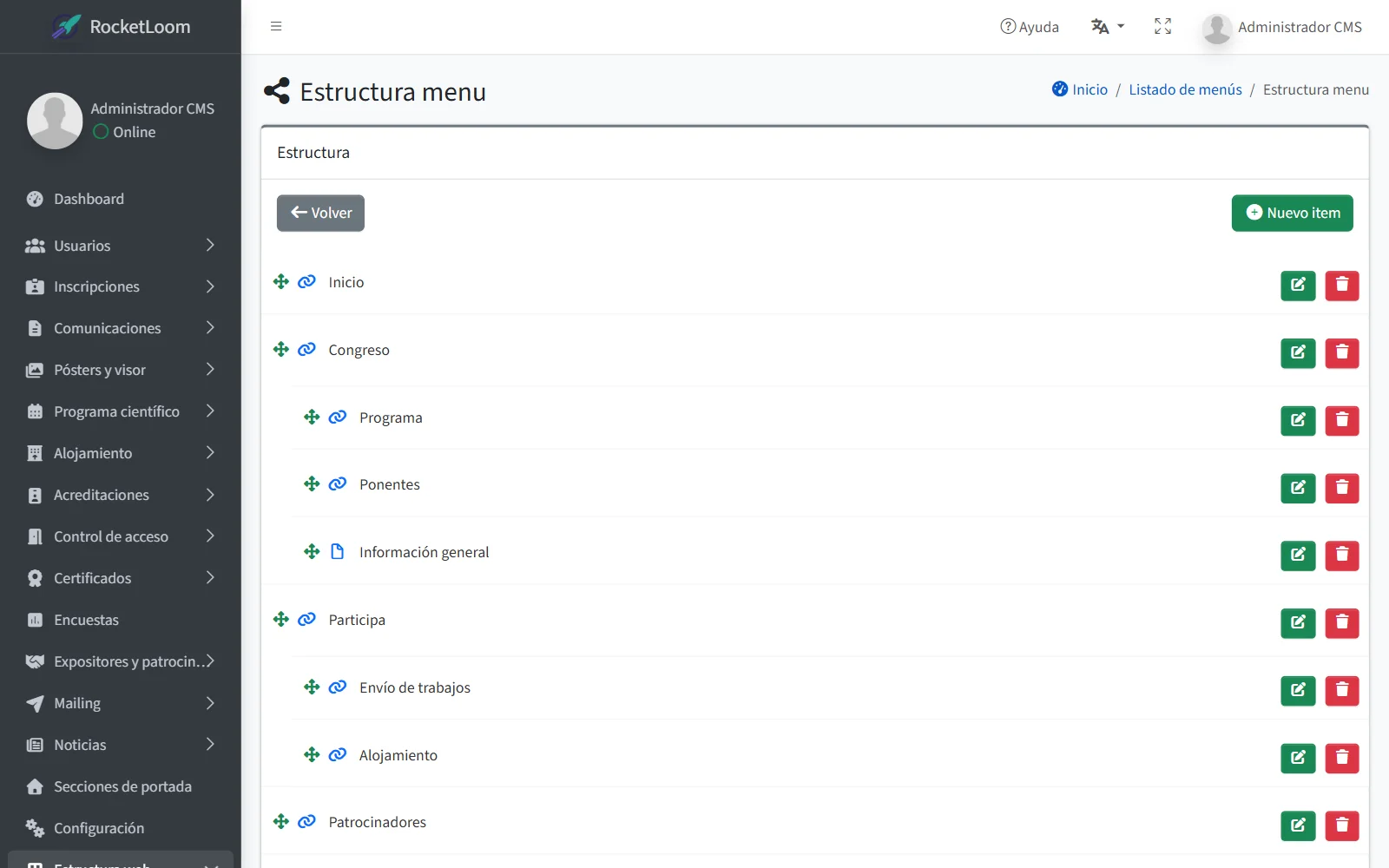Expand the Usuarios sidebar menu
This screenshot has height=868, width=1389.
click(x=121, y=246)
